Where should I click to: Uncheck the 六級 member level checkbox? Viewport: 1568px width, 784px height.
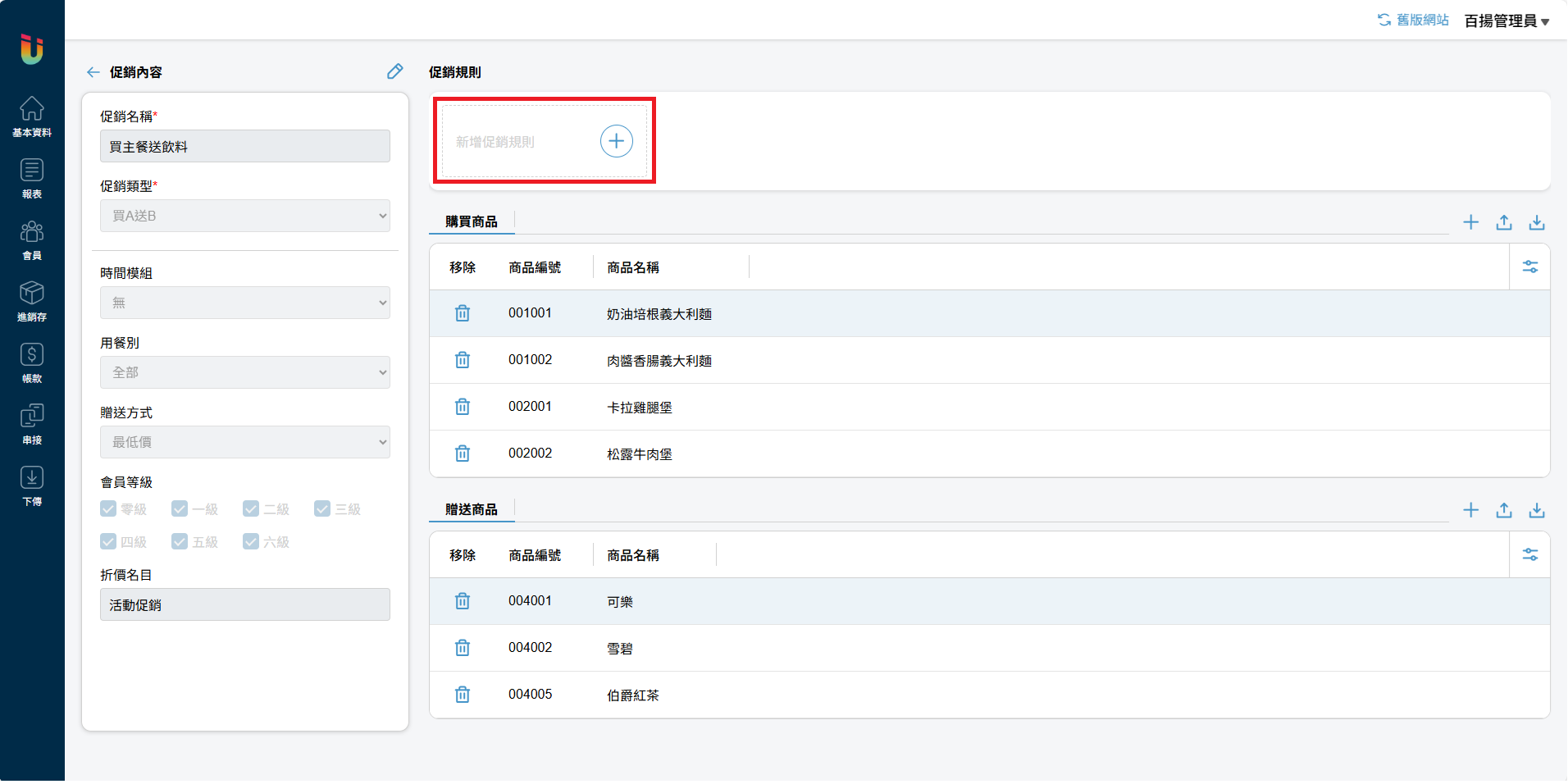251,542
